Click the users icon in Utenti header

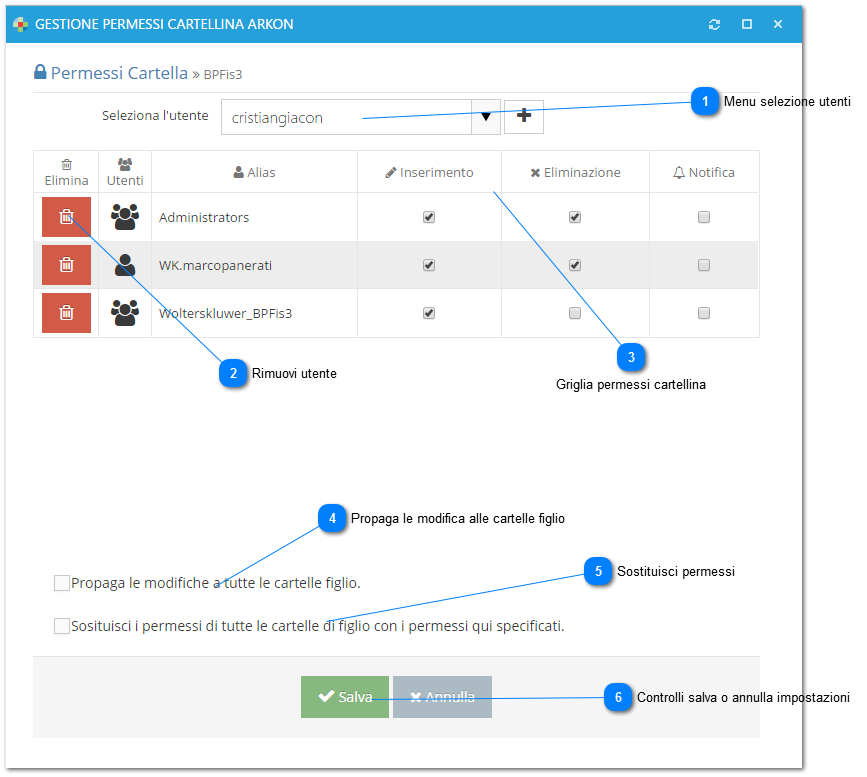[125, 164]
